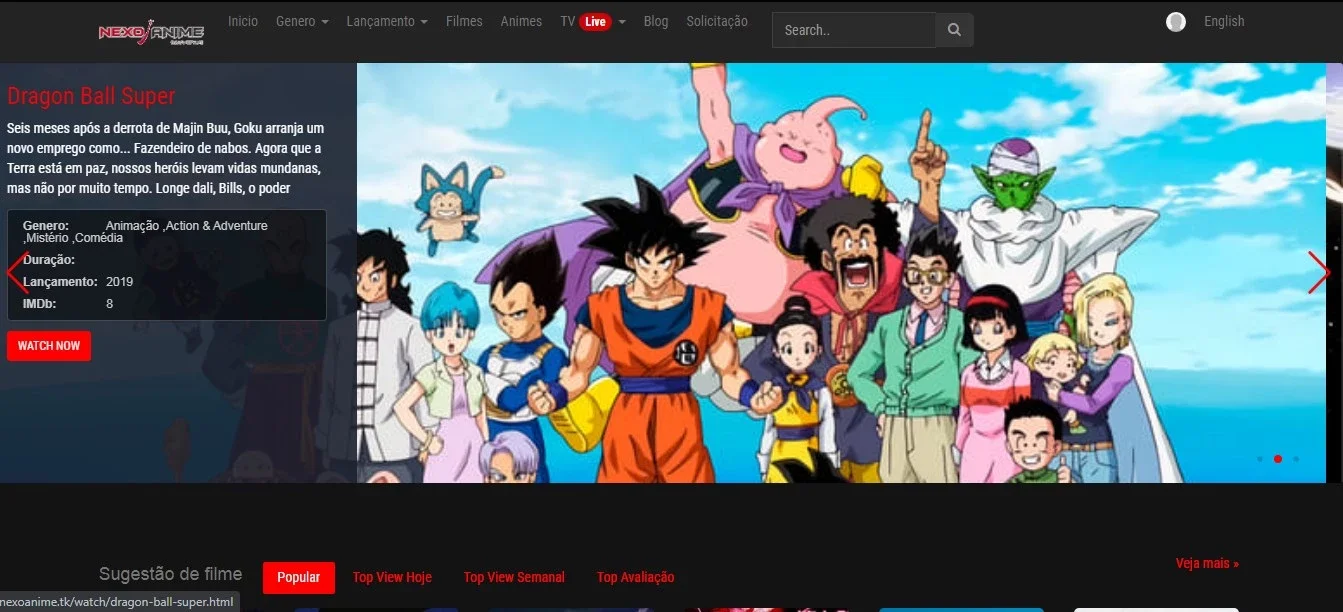Click the WATCH NOW button
Viewport: 1343px width, 612px height.
click(49, 346)
